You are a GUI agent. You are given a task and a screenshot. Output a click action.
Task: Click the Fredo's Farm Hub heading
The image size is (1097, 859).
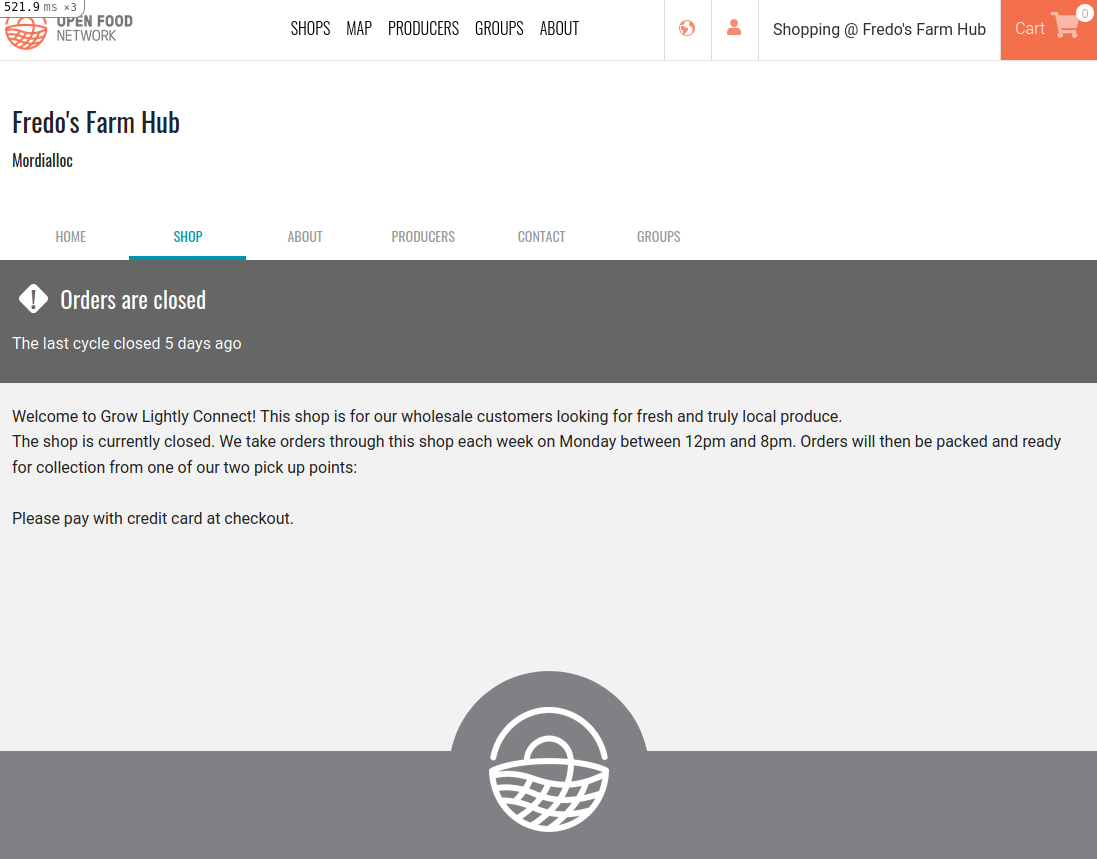(96, 122)
